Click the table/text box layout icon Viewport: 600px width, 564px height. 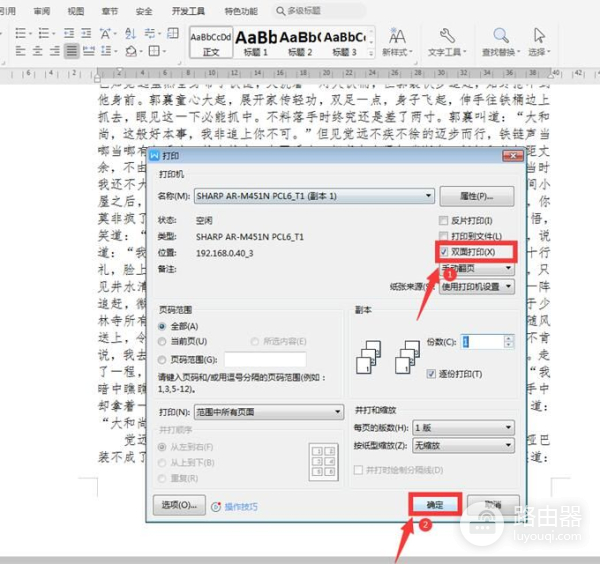tap(173, 34)
